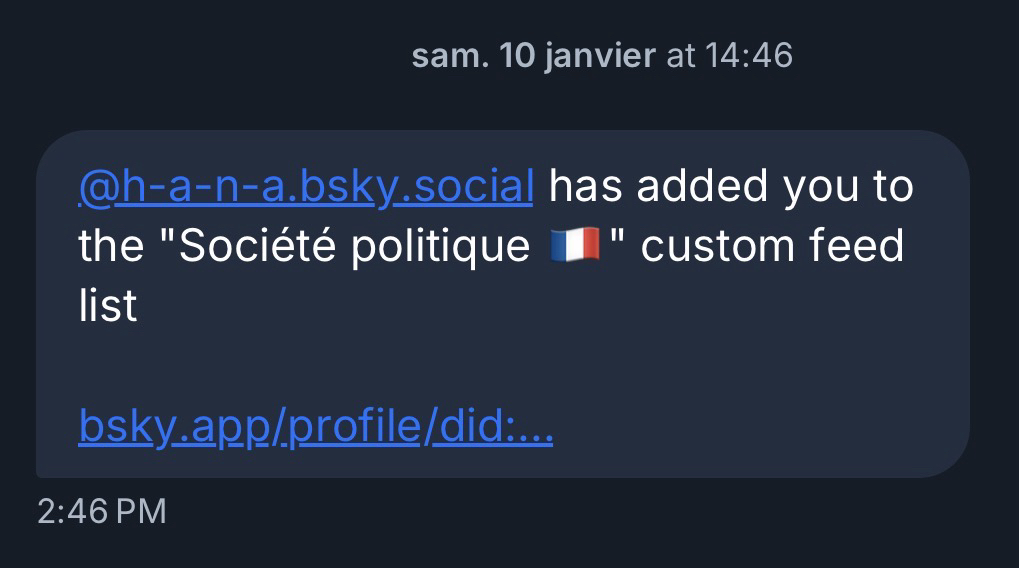The width and height of the screenshot is (1019, 568).
Task: Click the "at" word in date header
Action: pos(680,56)
